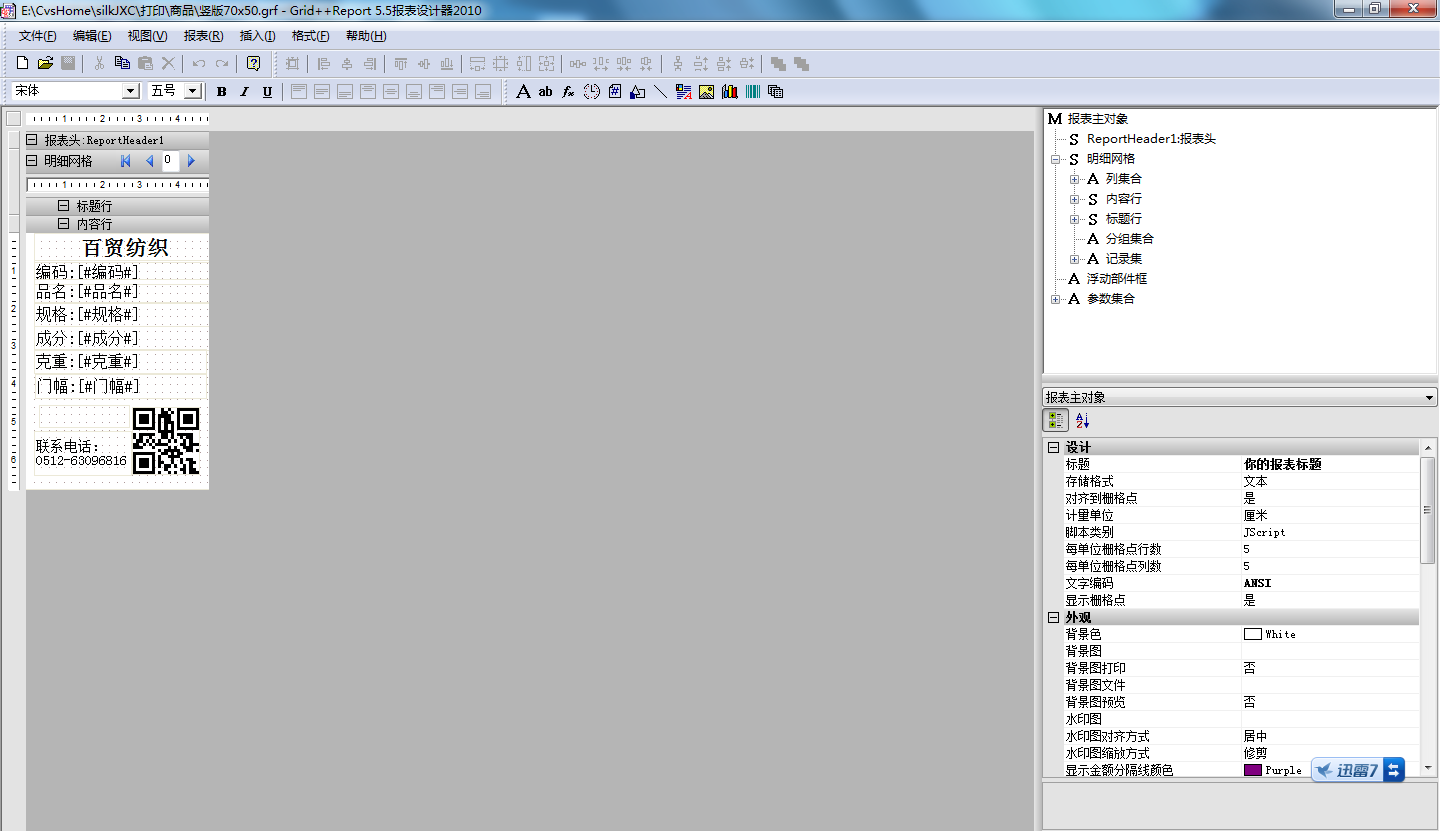Viewport: 1440px width, 831px height.
Task: Expand the 记录集 tree node
Action: 1074,259
